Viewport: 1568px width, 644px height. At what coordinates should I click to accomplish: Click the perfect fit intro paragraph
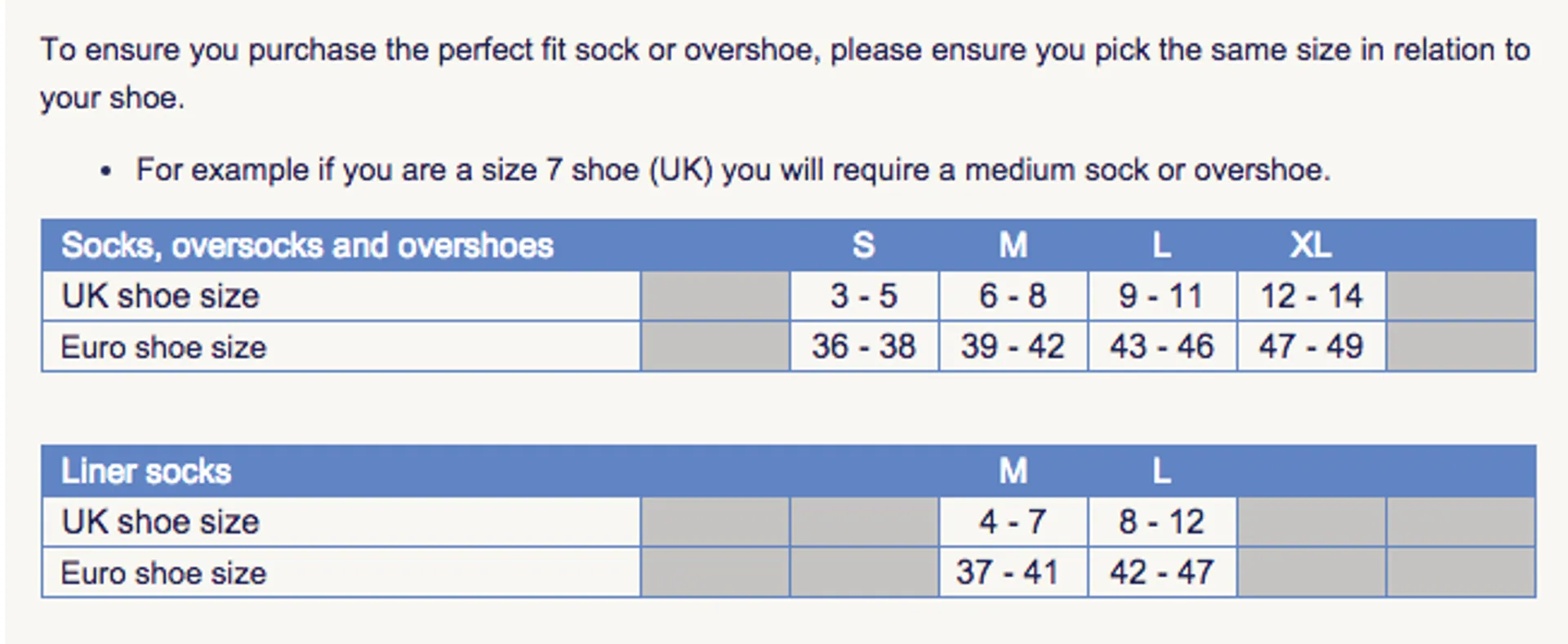point(785,73)
